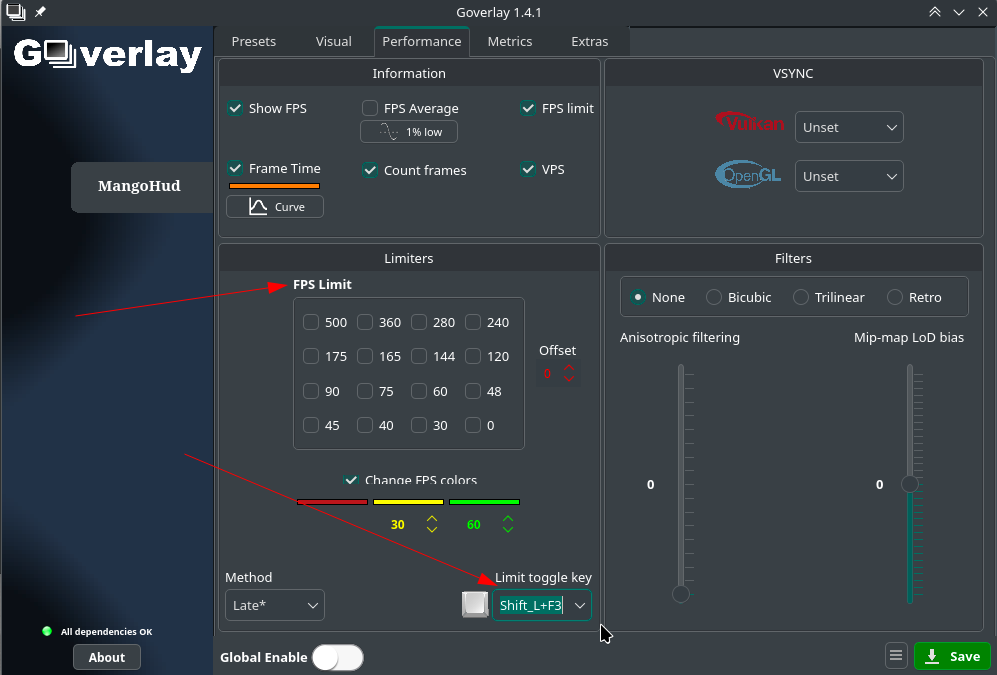Select the Retro filter option
Screen dimensions: 997x675
pos(895,297)
